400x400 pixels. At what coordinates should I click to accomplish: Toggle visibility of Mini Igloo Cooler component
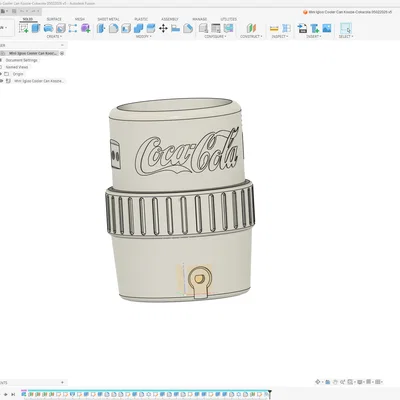2,81
